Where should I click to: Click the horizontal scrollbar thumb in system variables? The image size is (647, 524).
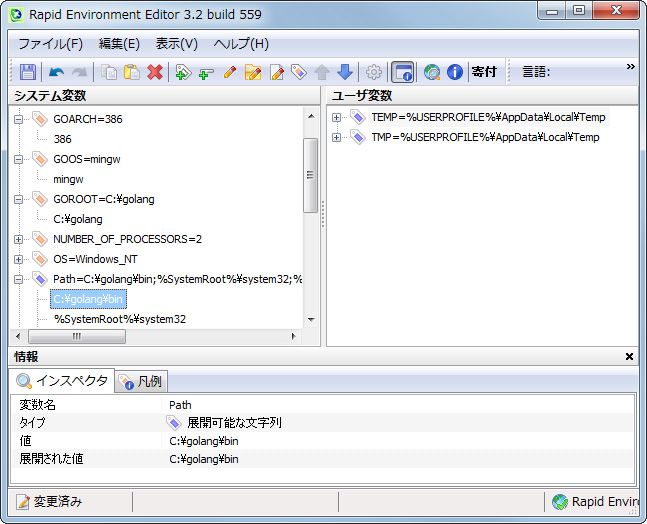[77, 336]
